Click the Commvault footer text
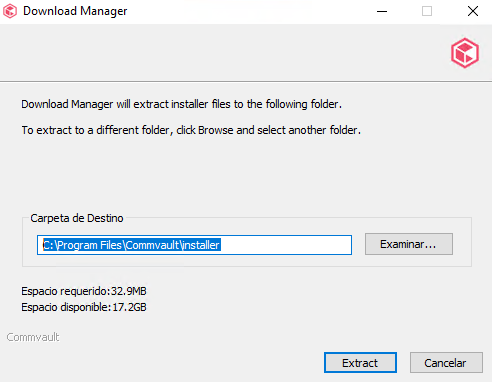 pyautogui.click(x=33, y=337)
